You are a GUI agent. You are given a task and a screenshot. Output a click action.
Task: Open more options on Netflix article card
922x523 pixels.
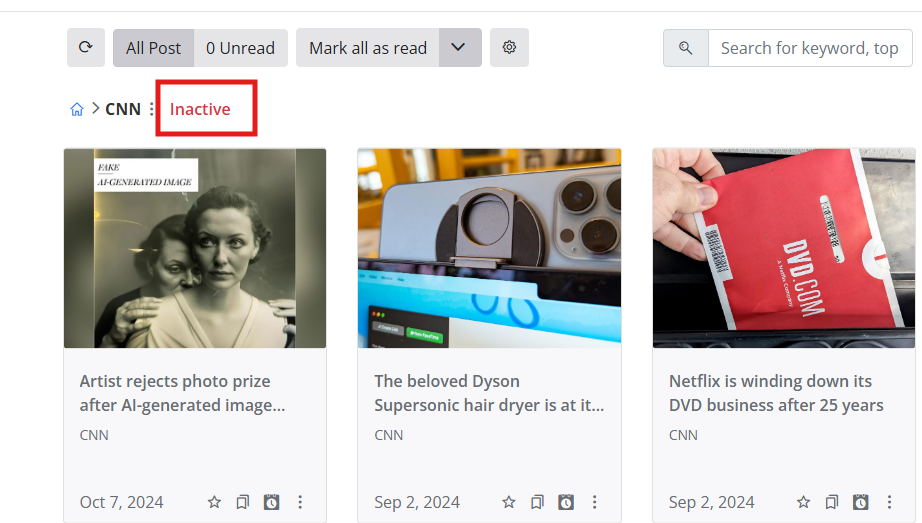pyautogui.click(x=889, y=502)
